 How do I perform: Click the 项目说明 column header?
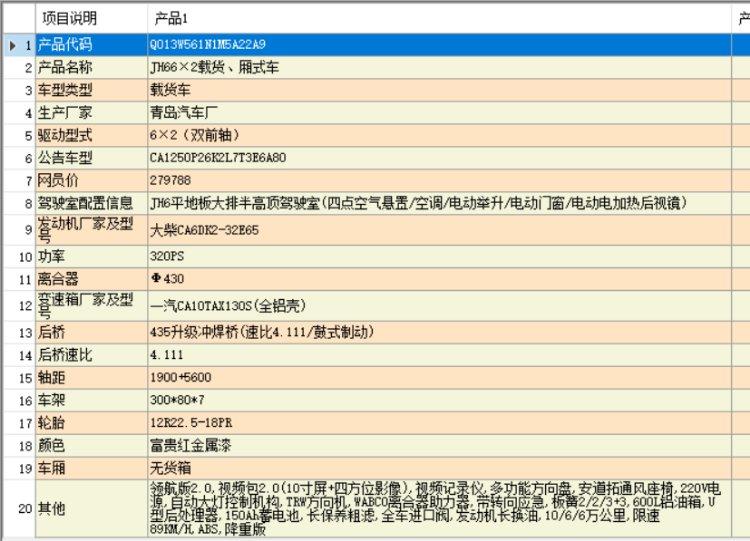(91, 19)
